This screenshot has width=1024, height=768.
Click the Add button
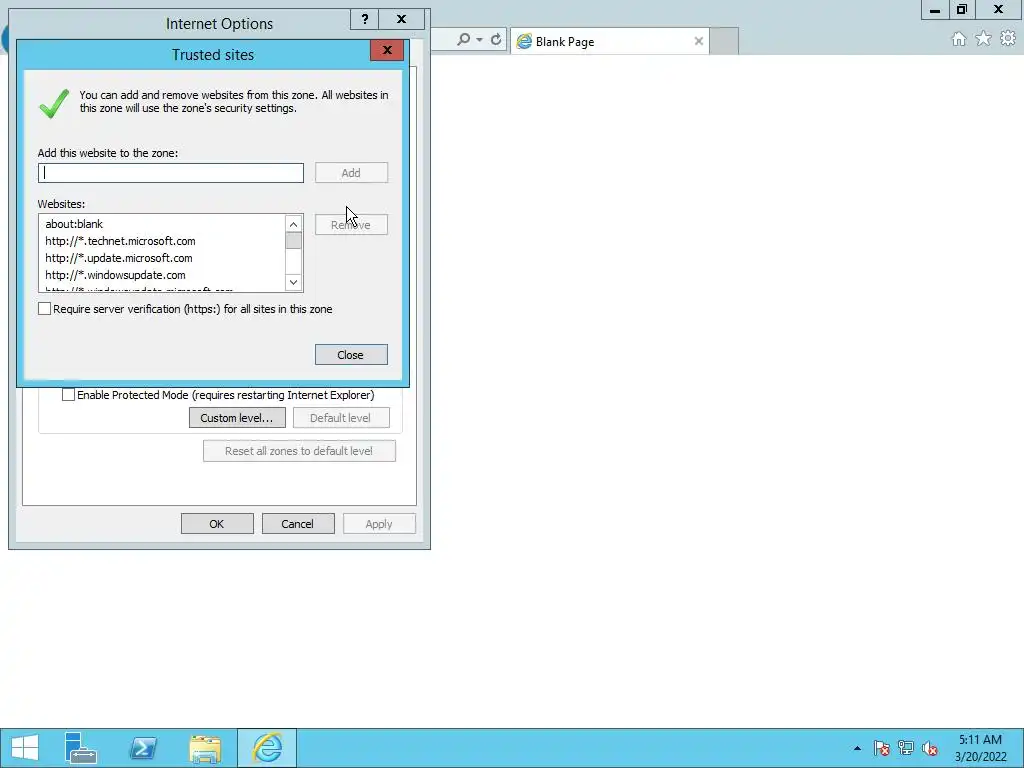coord(351,173)
